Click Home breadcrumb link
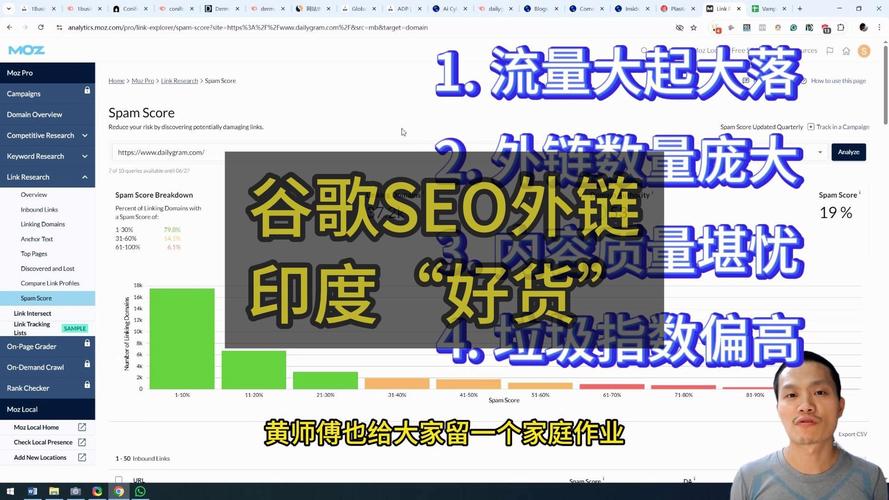This screenshot has width=889, height=500. click(x=116, y=80)
